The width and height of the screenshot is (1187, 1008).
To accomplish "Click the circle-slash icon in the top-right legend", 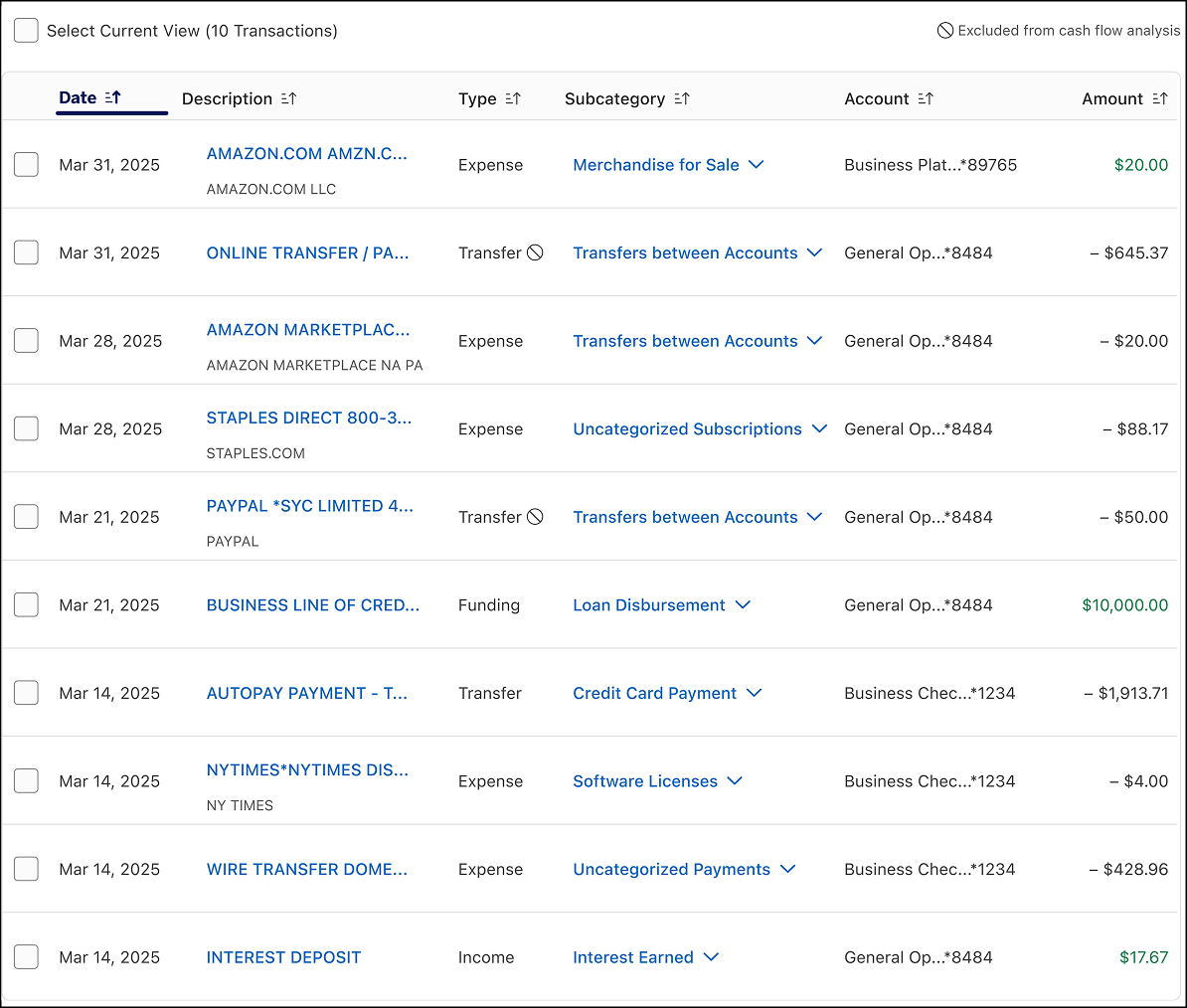I will click(944, 31).
